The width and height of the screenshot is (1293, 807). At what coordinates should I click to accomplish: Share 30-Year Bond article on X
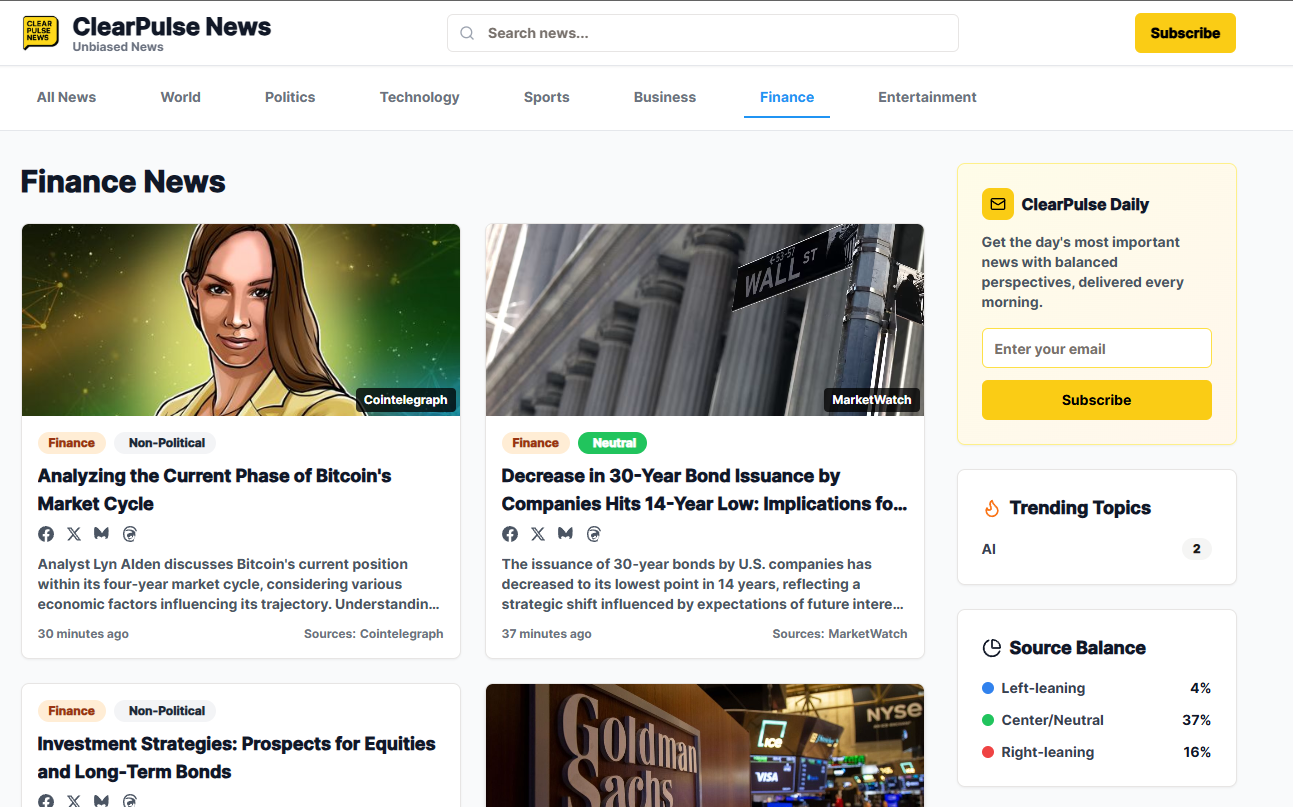538,534
